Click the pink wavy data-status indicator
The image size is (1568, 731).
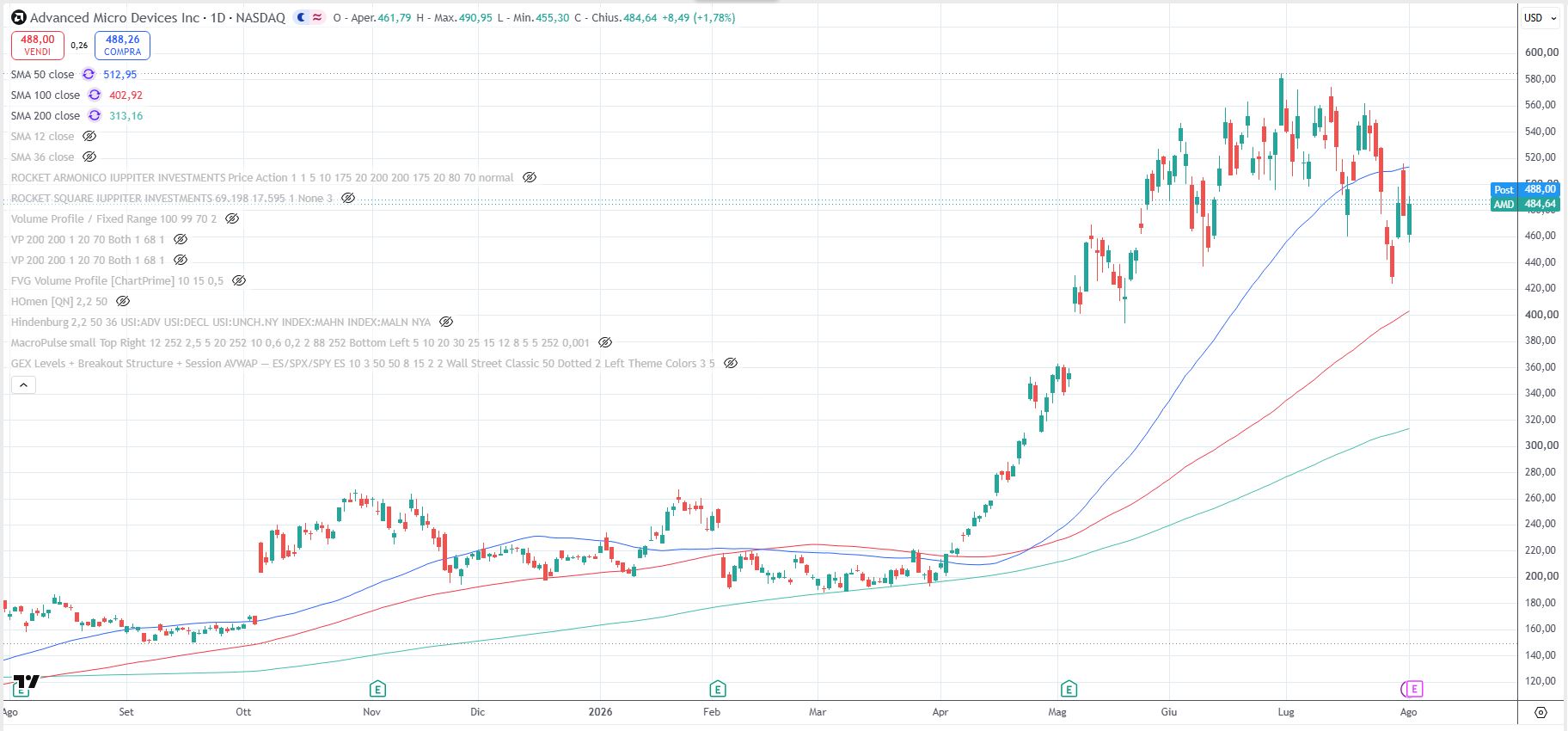click(317, 17)
